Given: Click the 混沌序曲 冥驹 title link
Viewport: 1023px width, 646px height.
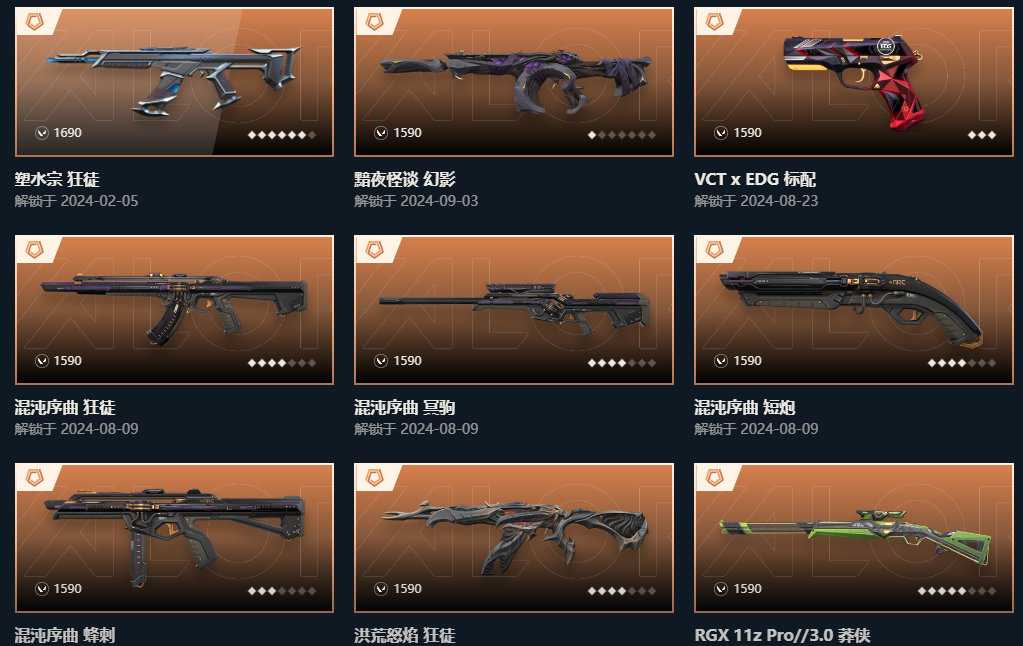Looking at the screenshot, I should 405,408.
